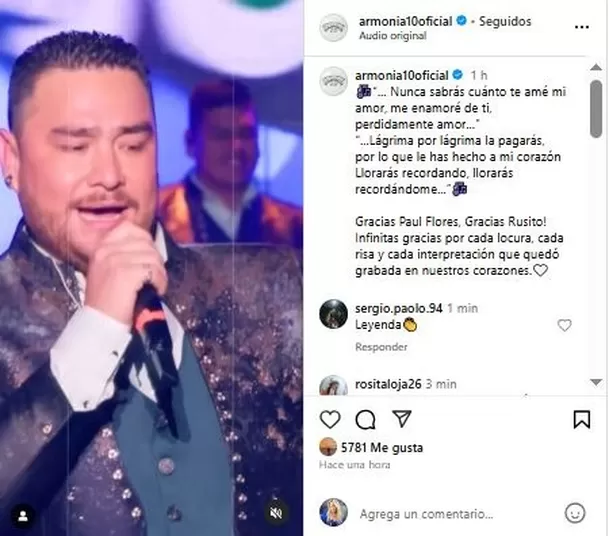This screenshot has height=536, width=609.
Task: Reply to sergio.paolo.94 with Responder
Action: coord(381,347)
